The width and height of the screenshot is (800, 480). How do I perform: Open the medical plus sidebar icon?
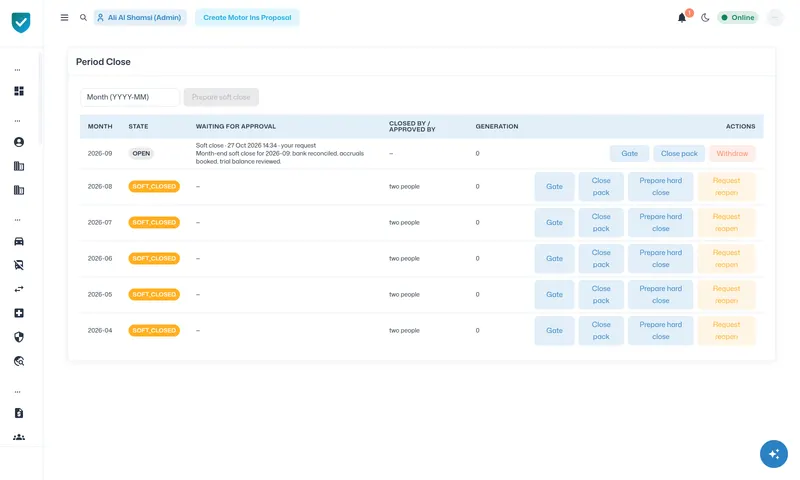point(19,313)
